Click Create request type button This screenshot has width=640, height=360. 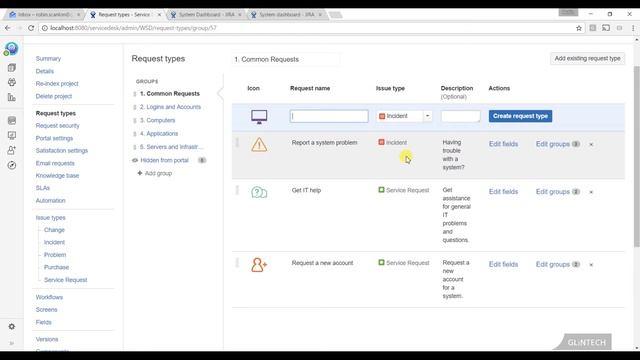coord(520,116)
